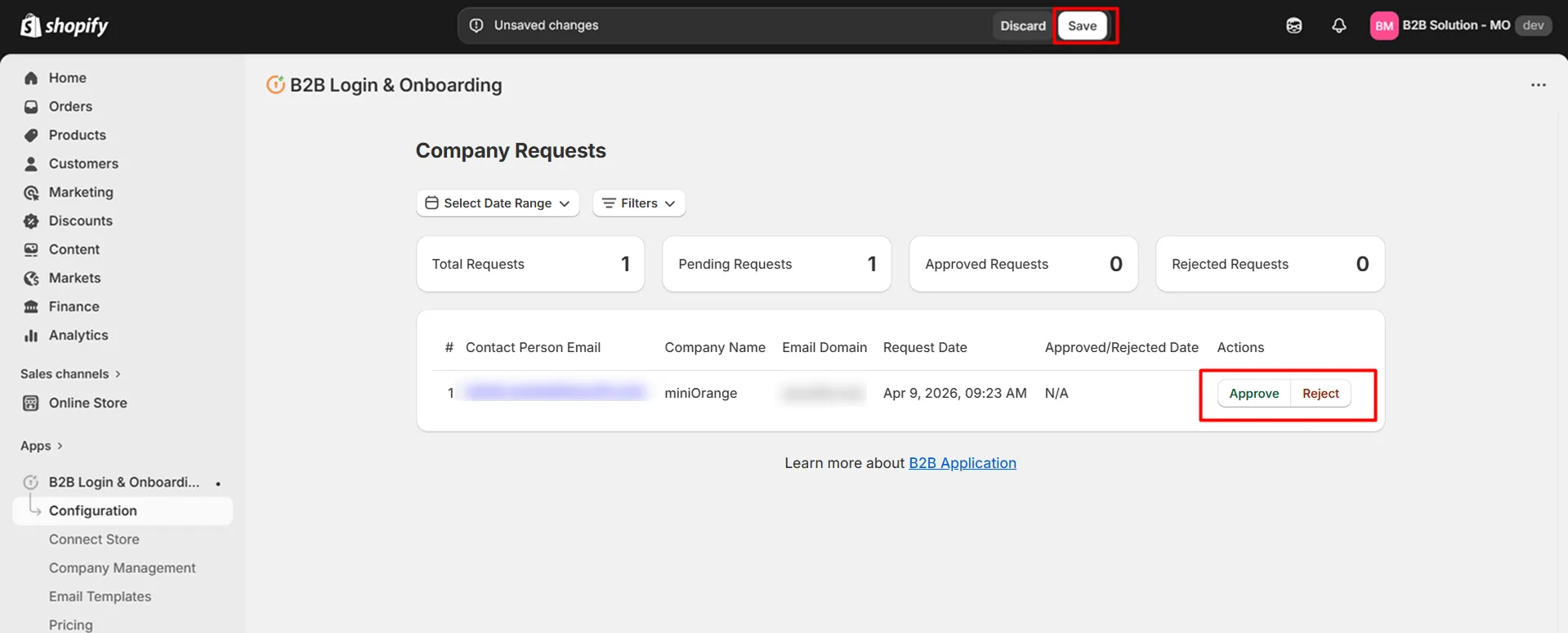The height and width of the screenshot is (633, 1568).
Task: Click the Online Store icon
Action: pyautogui.click(x=31, y=403)
